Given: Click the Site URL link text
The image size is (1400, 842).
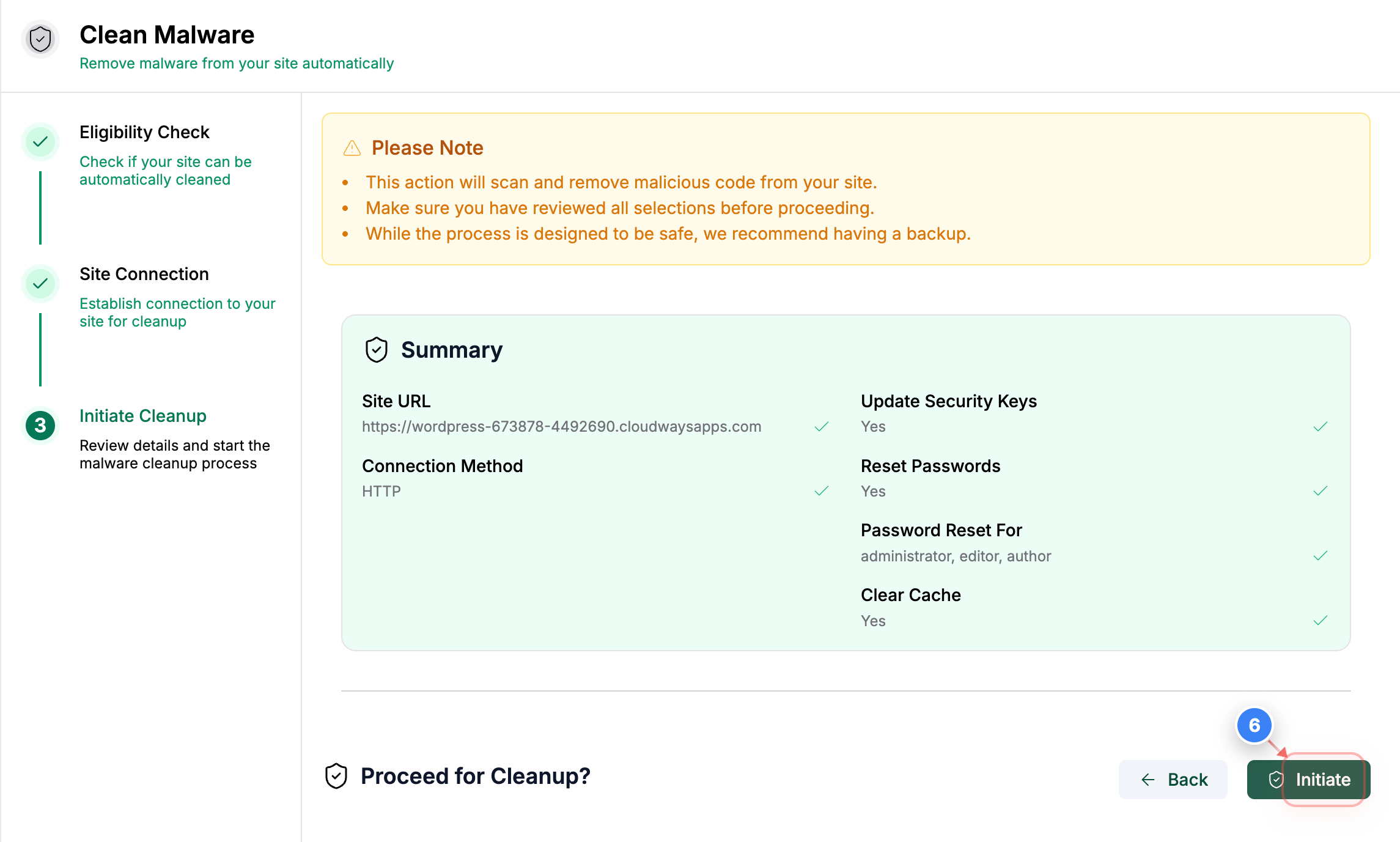Looking at the screenshot, I should coord(561,426).
